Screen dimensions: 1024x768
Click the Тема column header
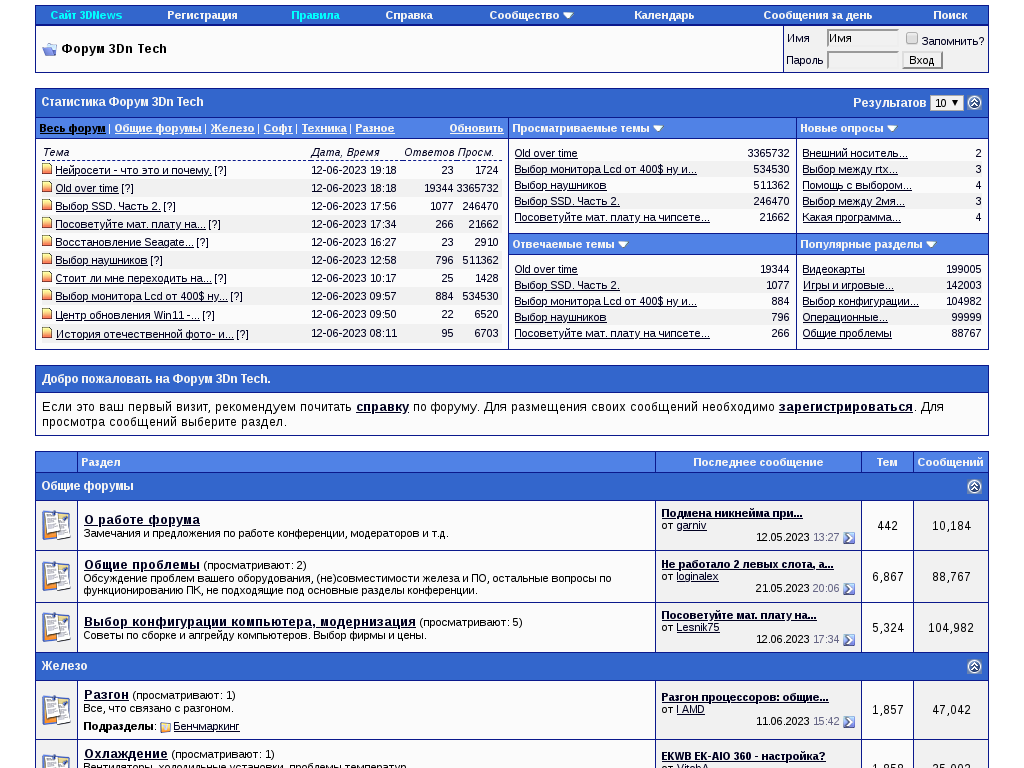56,152
